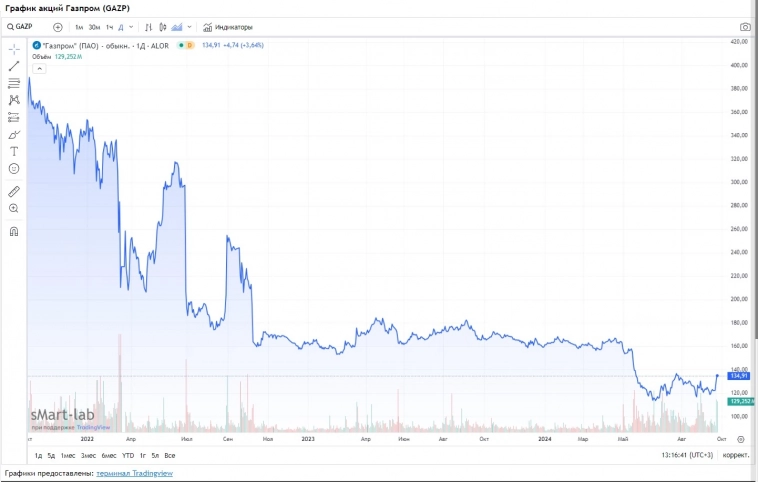This screenshot has height=482, width=758.
Task: Open the Индикаторы indicators menu
Action: coord(228,28)
